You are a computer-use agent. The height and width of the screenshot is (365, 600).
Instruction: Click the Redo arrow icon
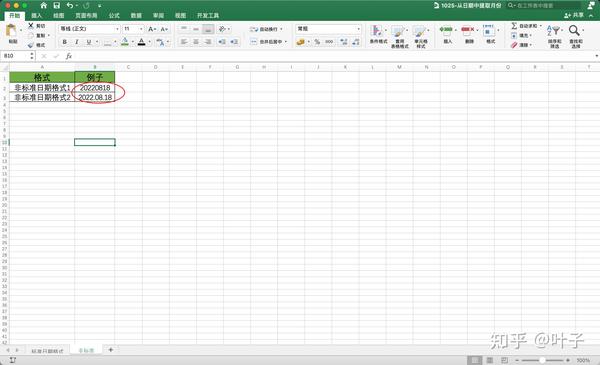86,5
